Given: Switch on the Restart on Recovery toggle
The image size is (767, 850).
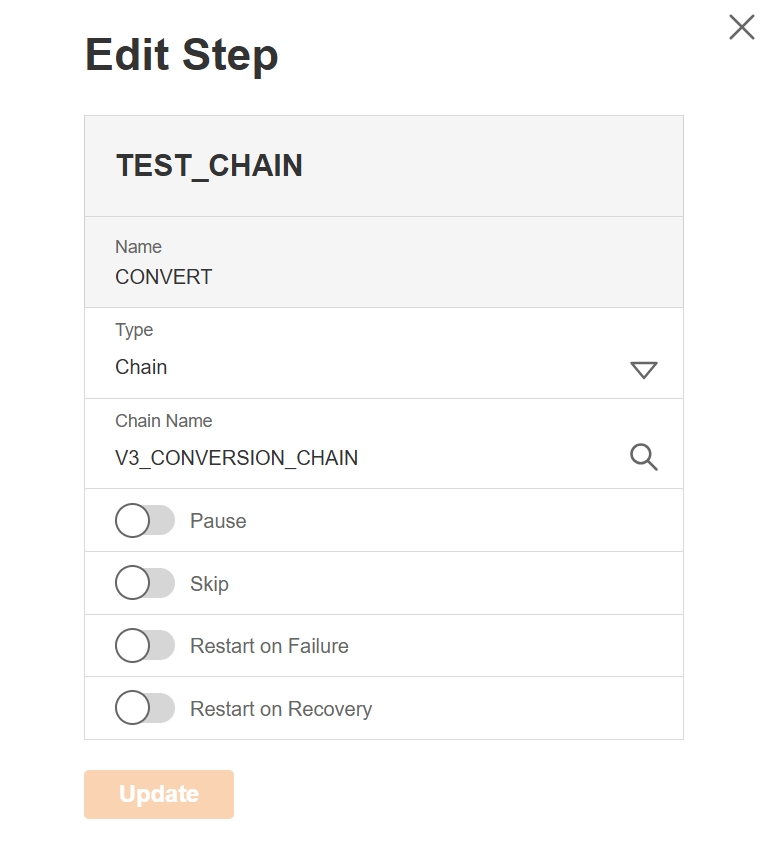Looking at the screenshot, I should [x=145, y=708].
